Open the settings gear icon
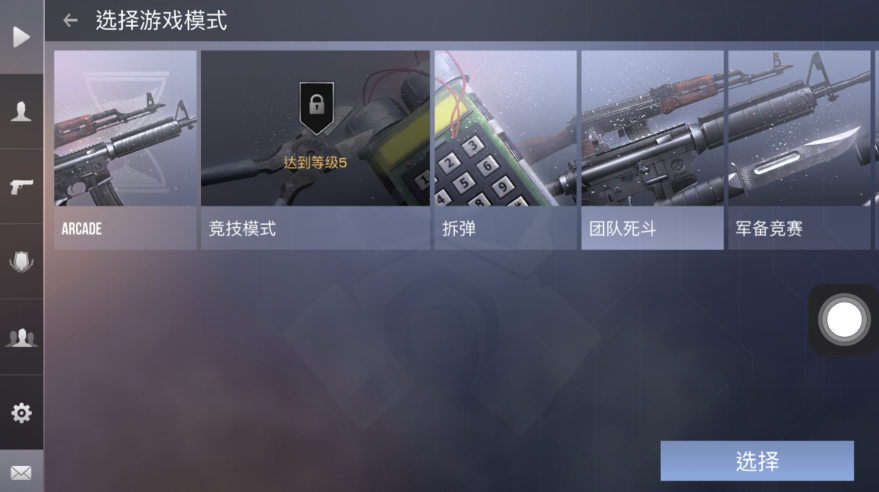This screenshot has height=492, width=879. (21, 413)
